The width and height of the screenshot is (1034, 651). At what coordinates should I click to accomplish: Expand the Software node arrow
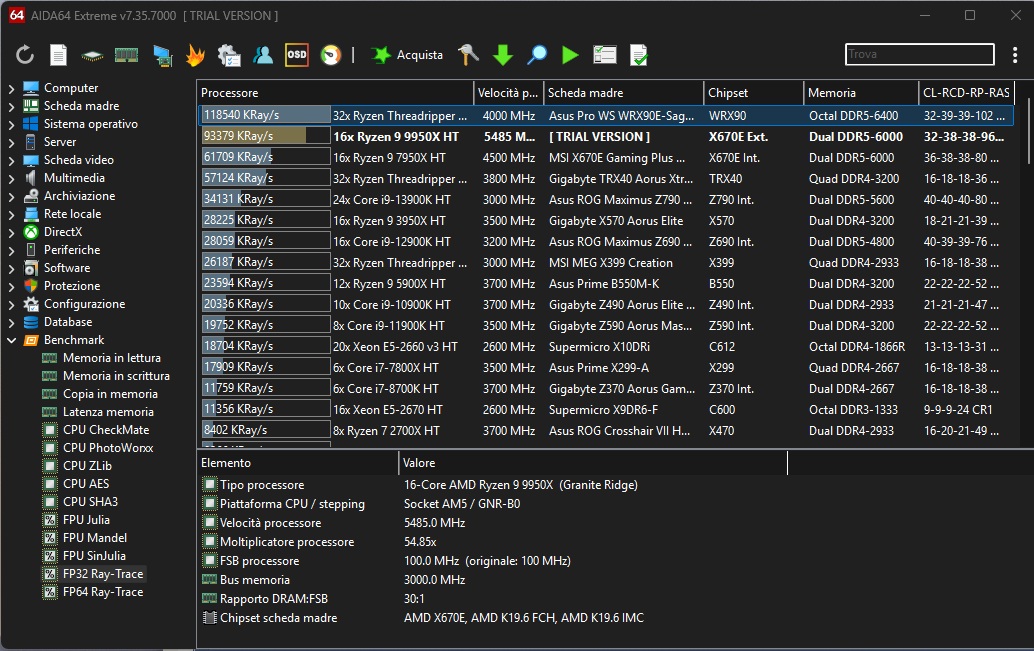[11, 268]
